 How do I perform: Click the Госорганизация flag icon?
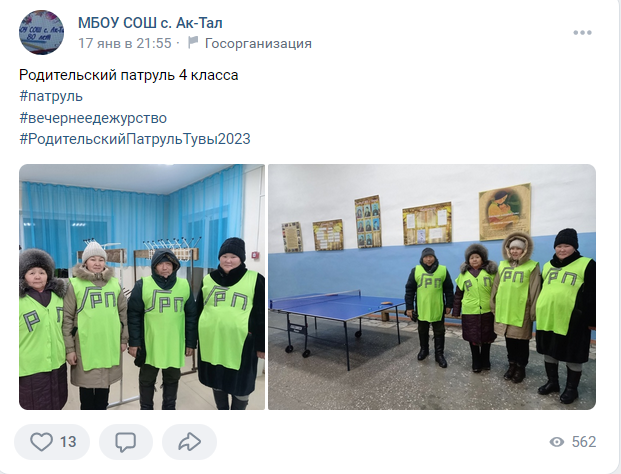(x=193, y=42)
